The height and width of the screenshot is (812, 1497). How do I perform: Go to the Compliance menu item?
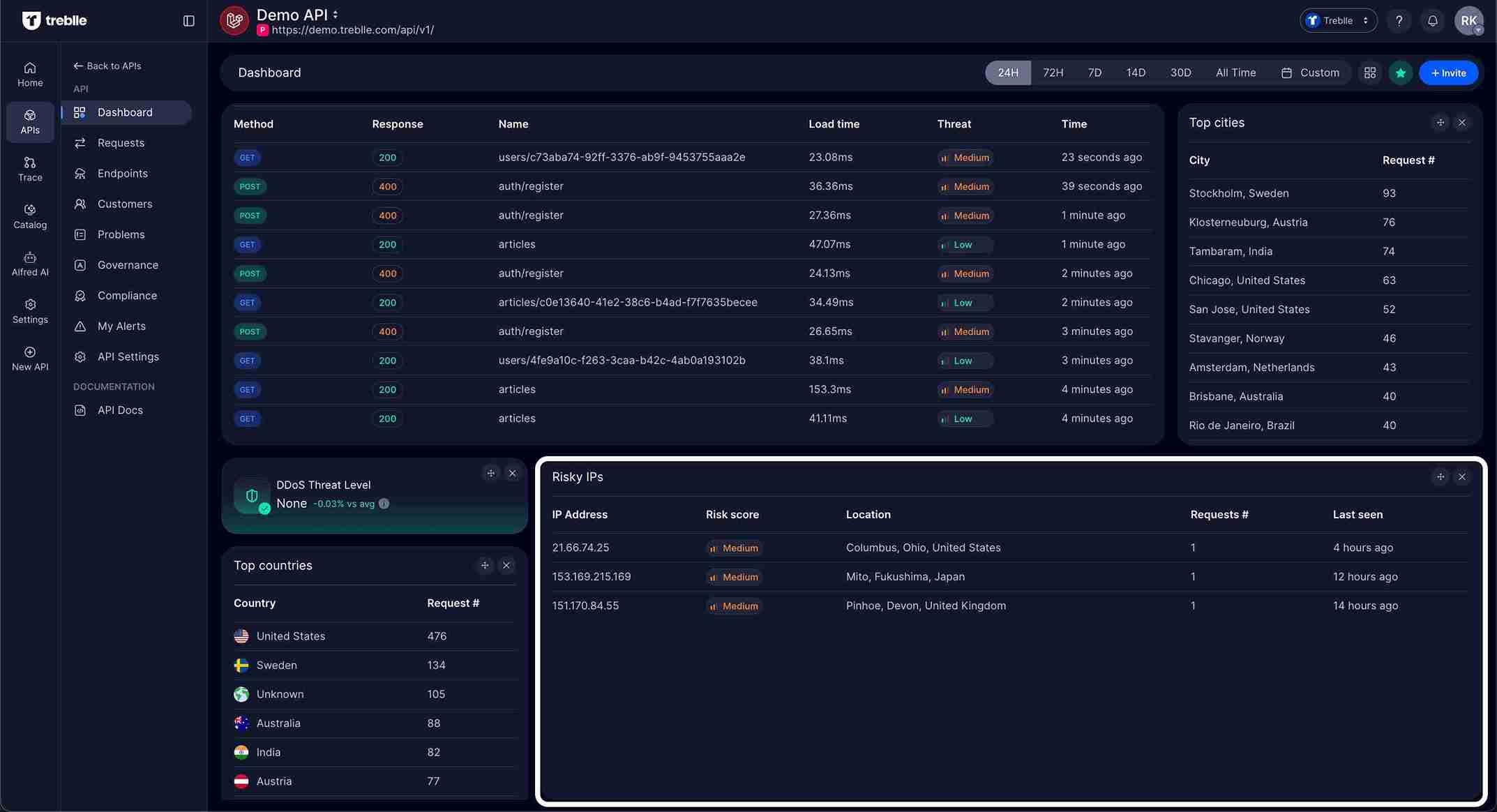127,296
